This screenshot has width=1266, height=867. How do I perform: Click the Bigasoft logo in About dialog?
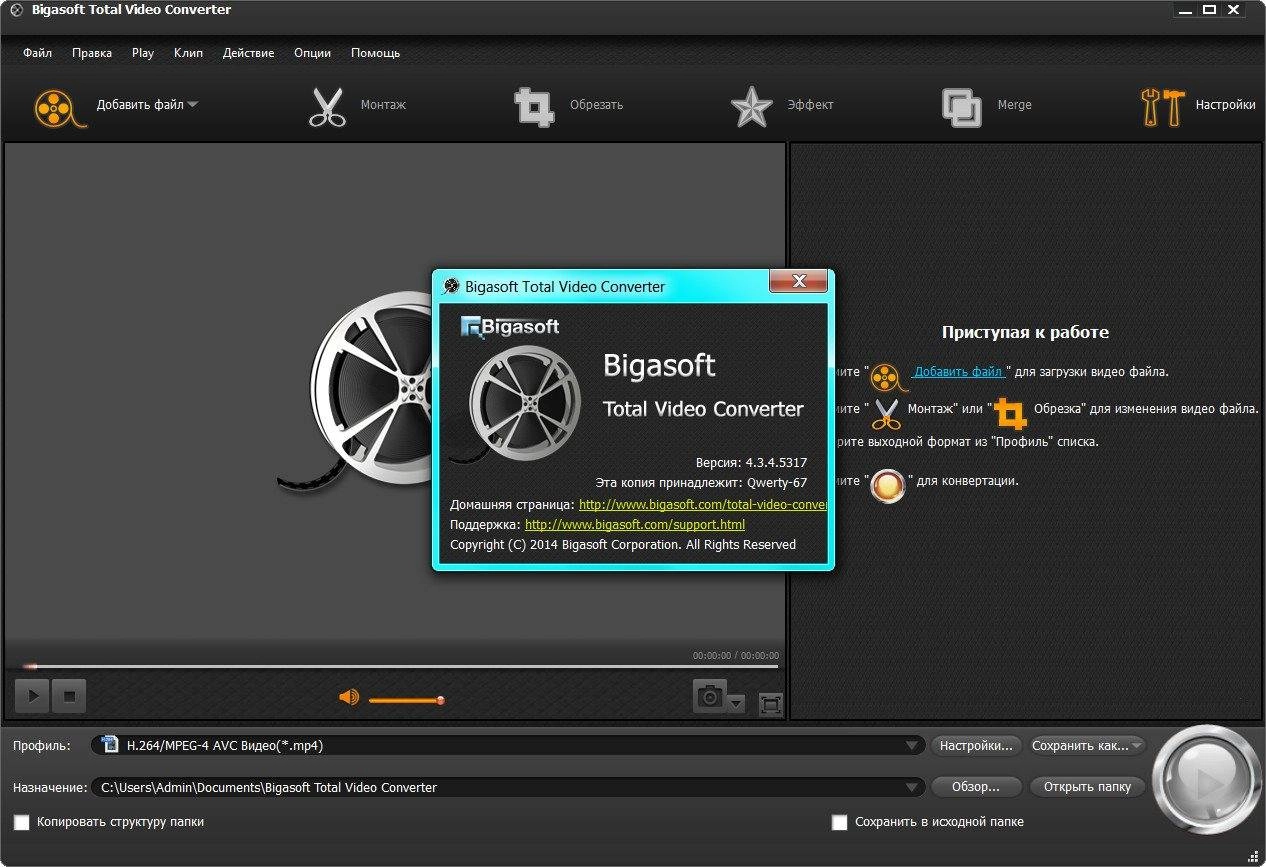click(x=510, y=326)
